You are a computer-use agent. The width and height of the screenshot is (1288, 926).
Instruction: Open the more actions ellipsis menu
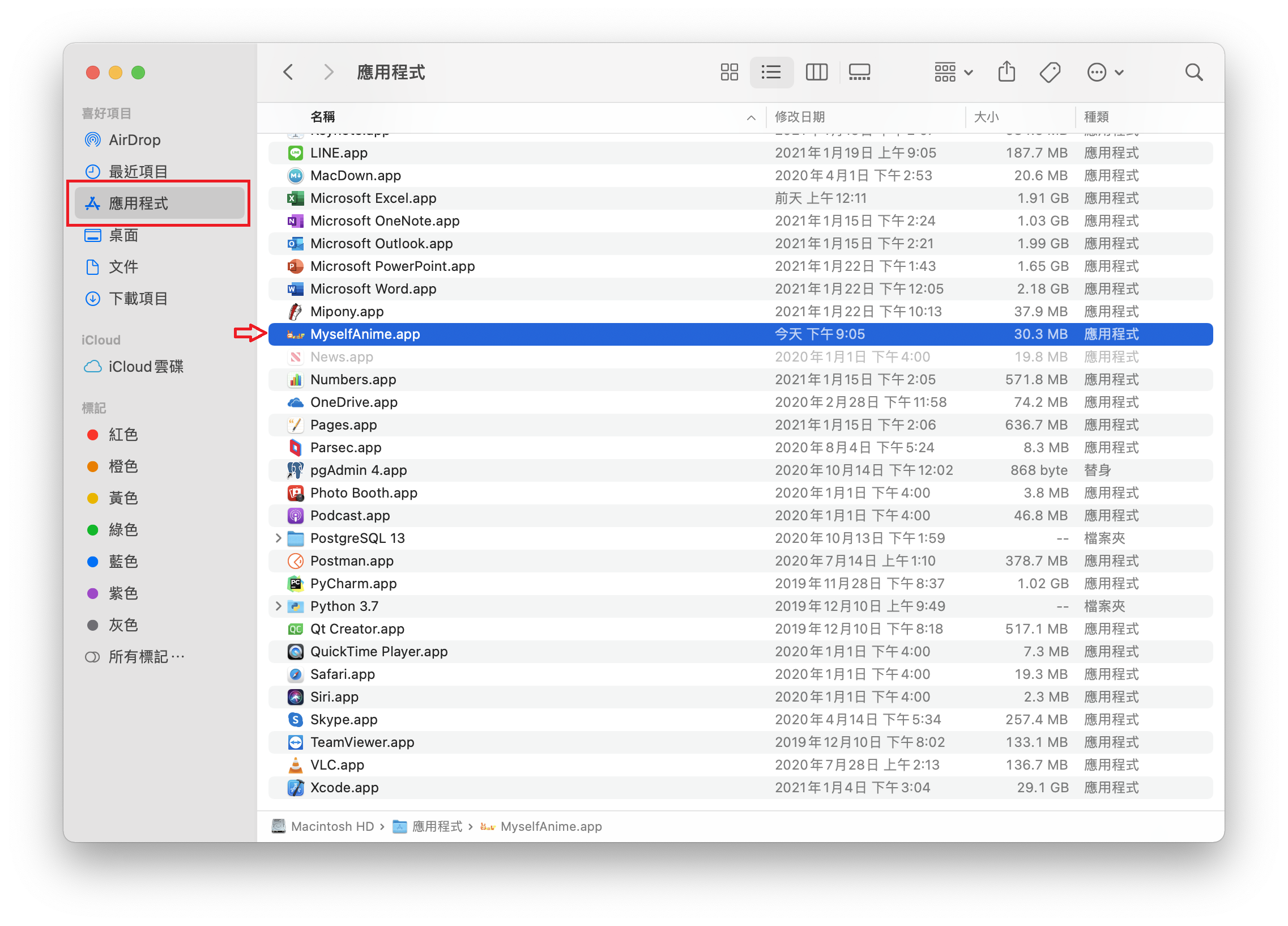[1104, 72]
